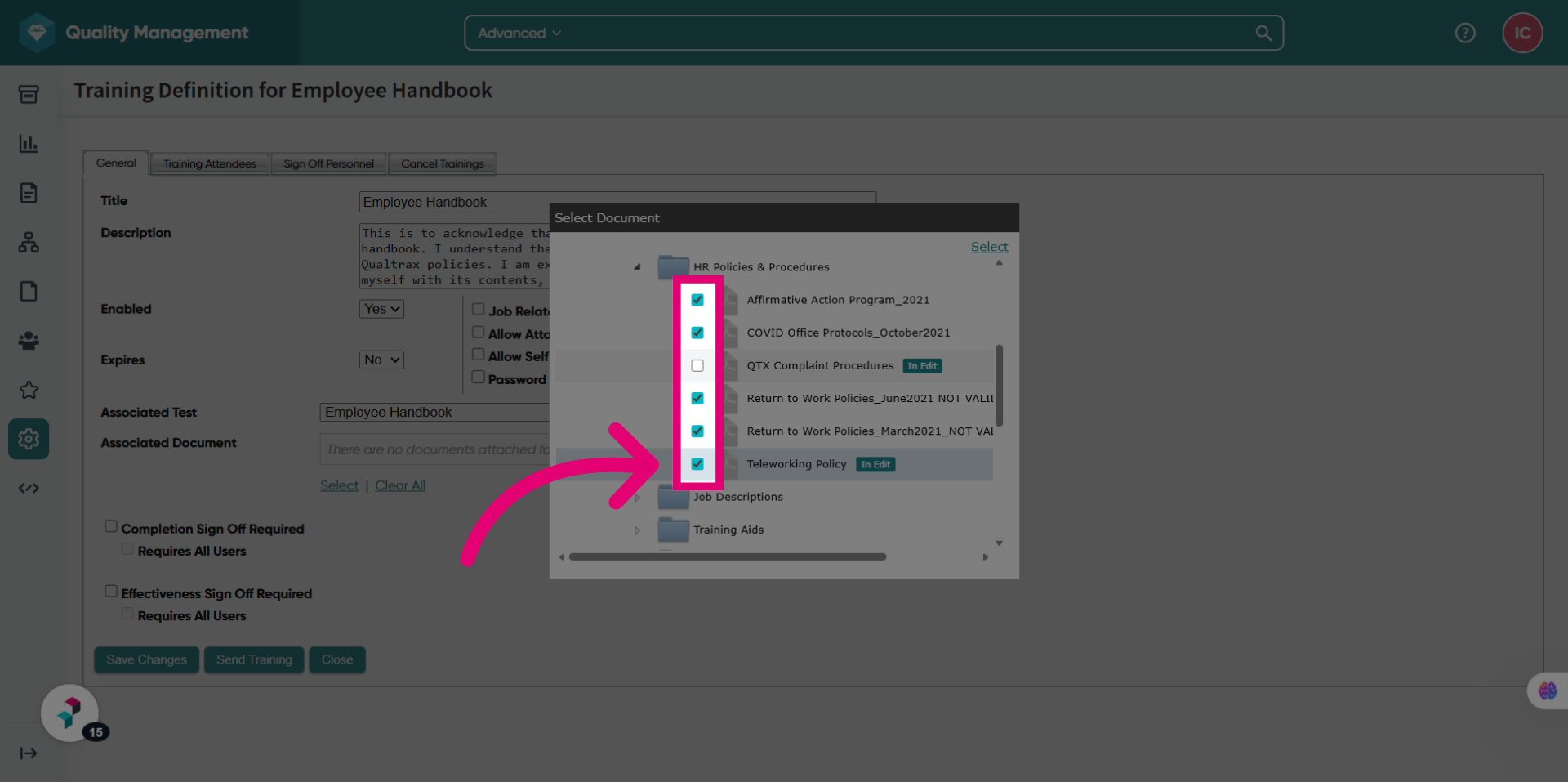The width and height of the screenshot is (1568, 782).
Task: Open the inbox archive sidebar icon
Action: (x=29, y=95)
